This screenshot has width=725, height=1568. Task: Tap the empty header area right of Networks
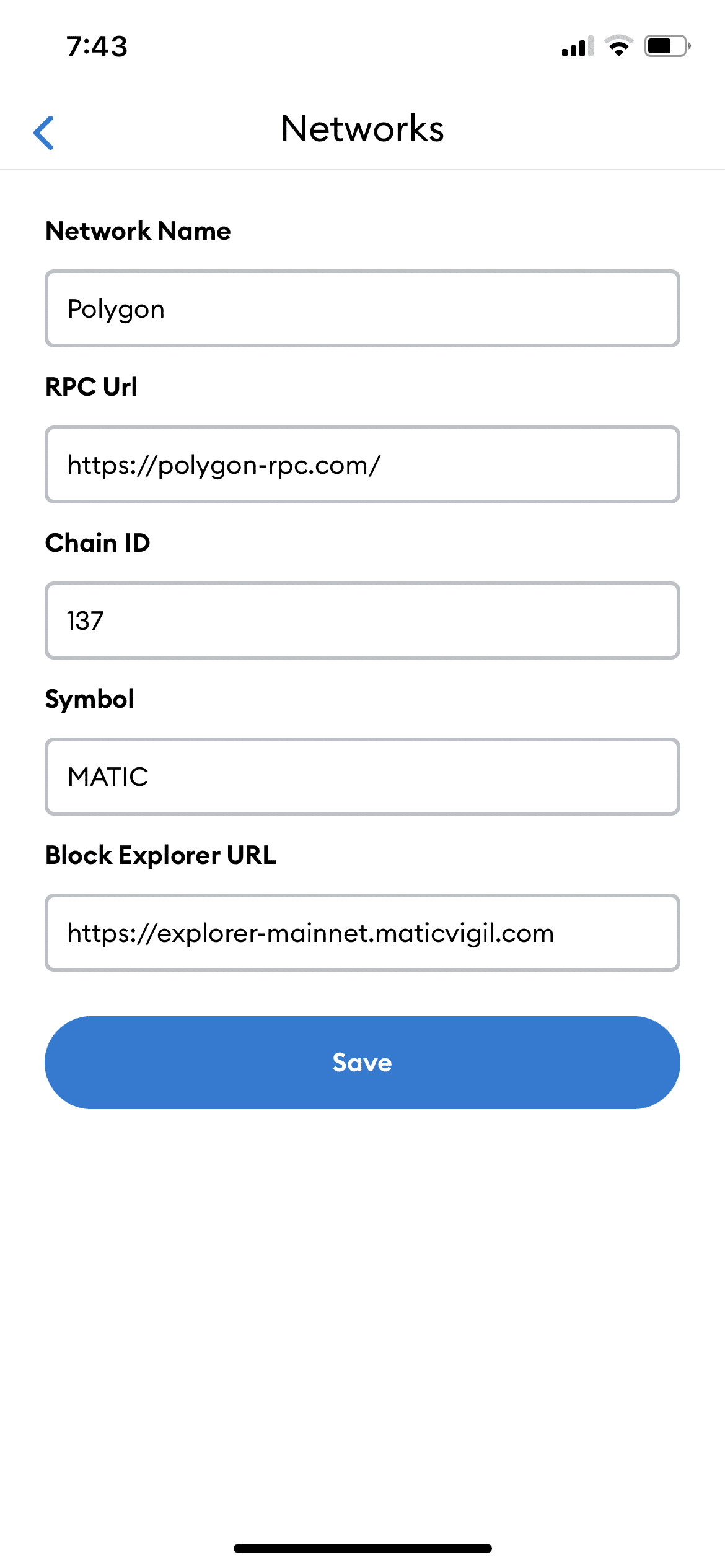point(589,129)
